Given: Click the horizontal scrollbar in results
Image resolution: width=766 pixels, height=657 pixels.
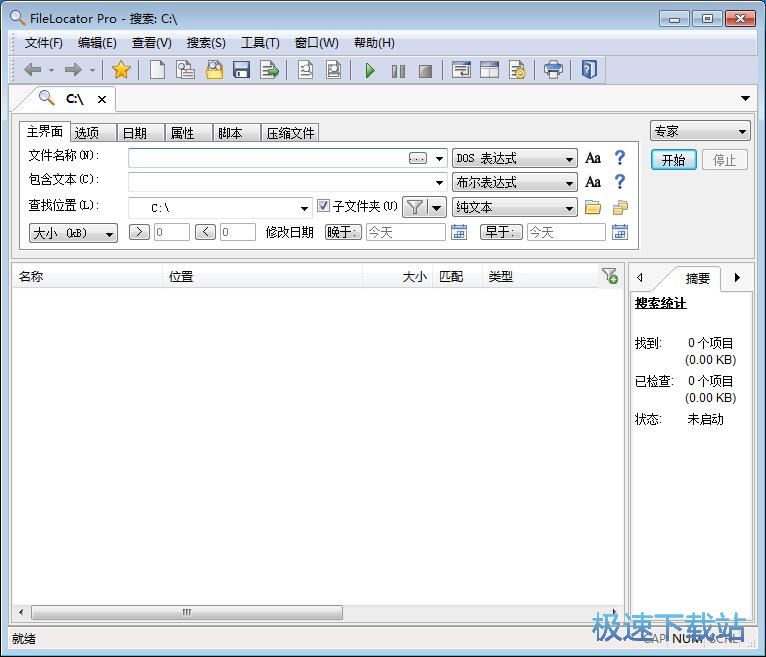Looking at the screenshot, I should click(x=186, y=612).
